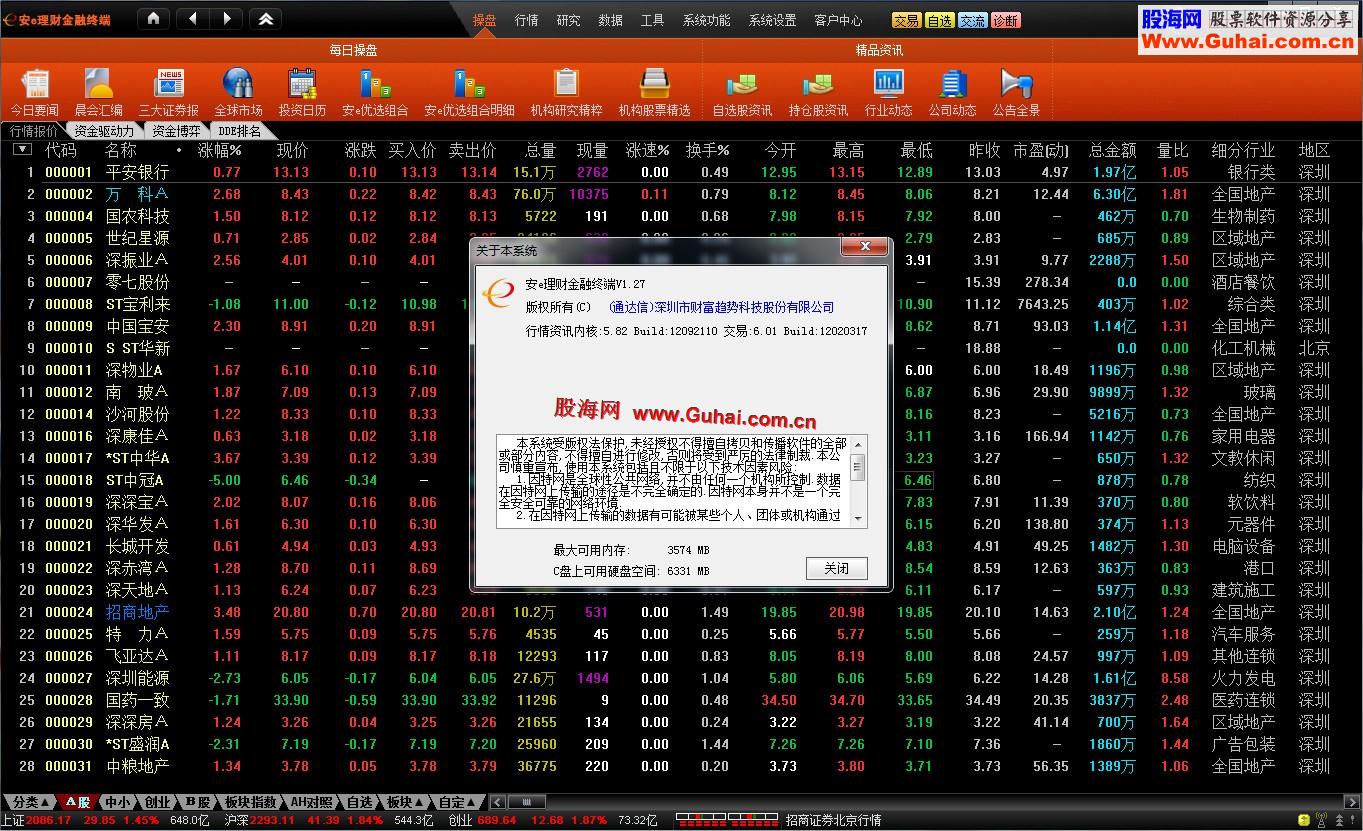Screen dimensions: 1363x831
Task: Open the 机构股票精选 file box icon
Action: [654, 92]
